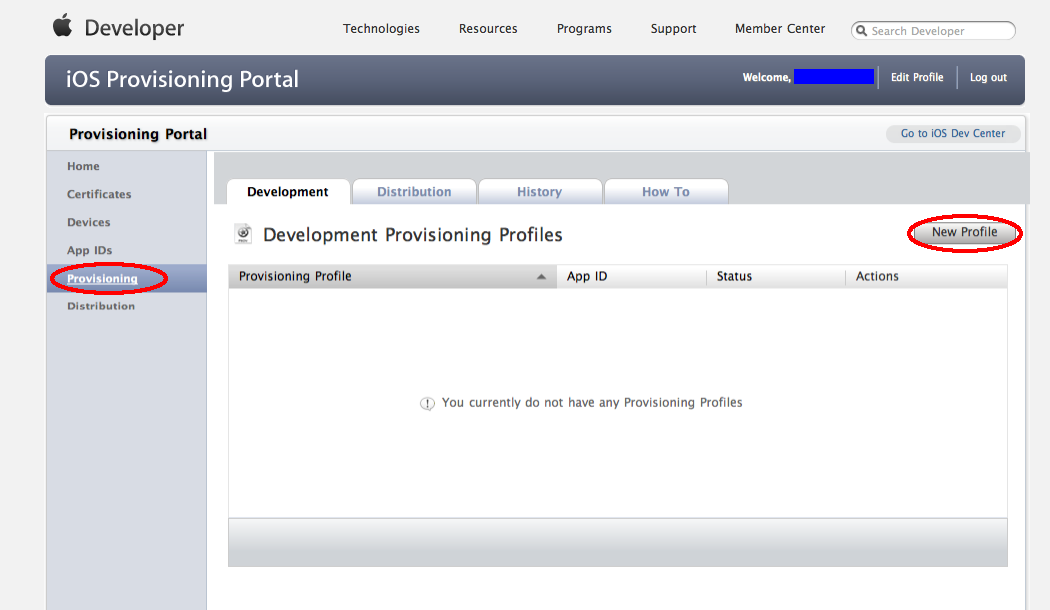
Task: Open App IDs sidebar section
Action: 90,250
